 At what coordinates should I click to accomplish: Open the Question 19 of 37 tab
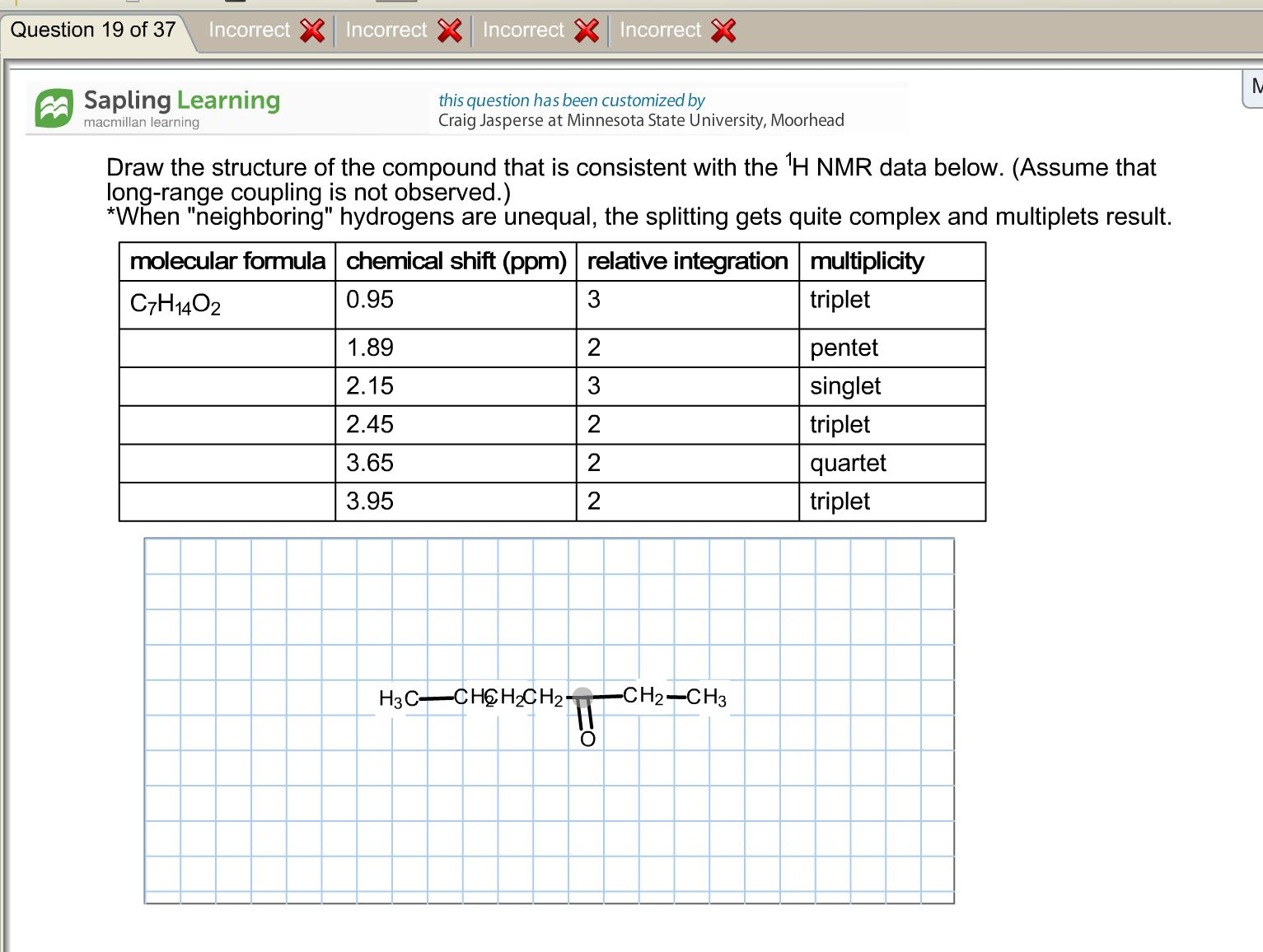(93, 30)
